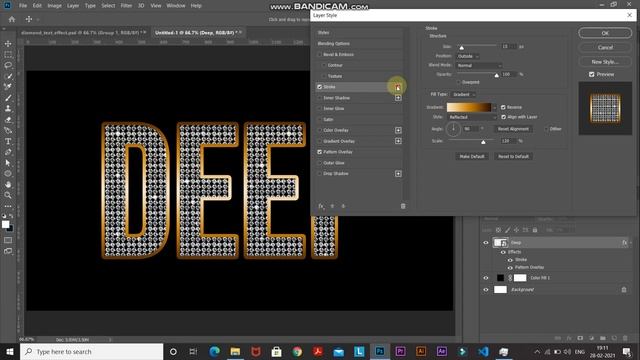Click the add layer mask icon in Layers panel
The image size is (640, 360).
click(580, 338)
